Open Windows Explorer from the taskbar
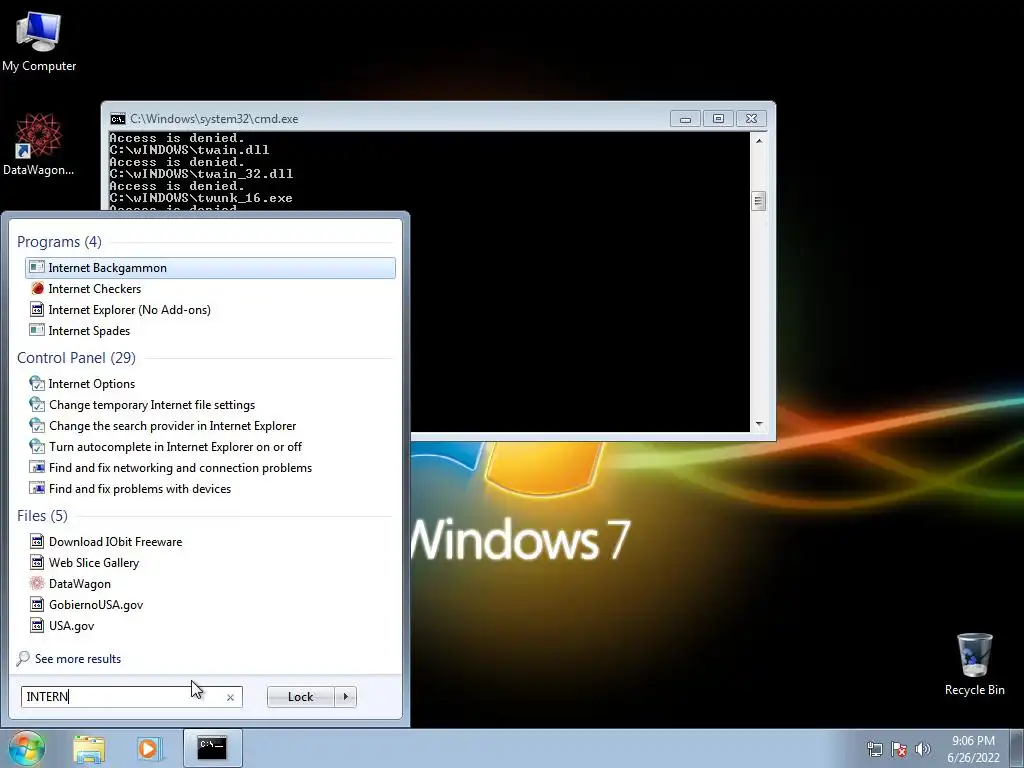 tap(89, 749)
